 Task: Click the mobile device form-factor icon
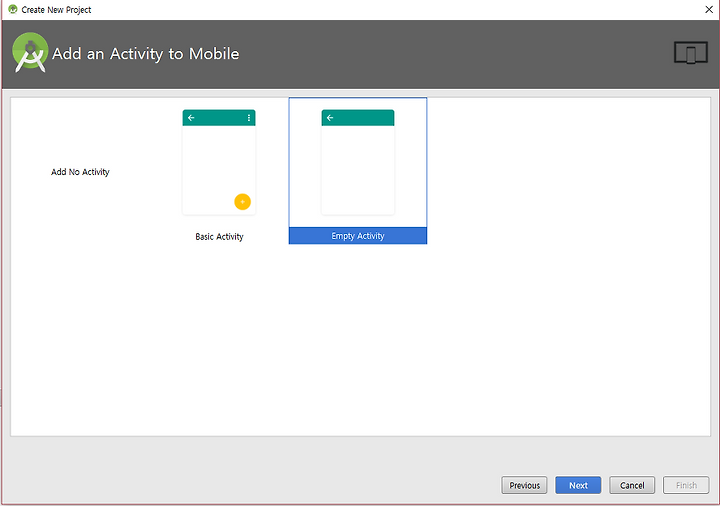[x=691, y=53]
